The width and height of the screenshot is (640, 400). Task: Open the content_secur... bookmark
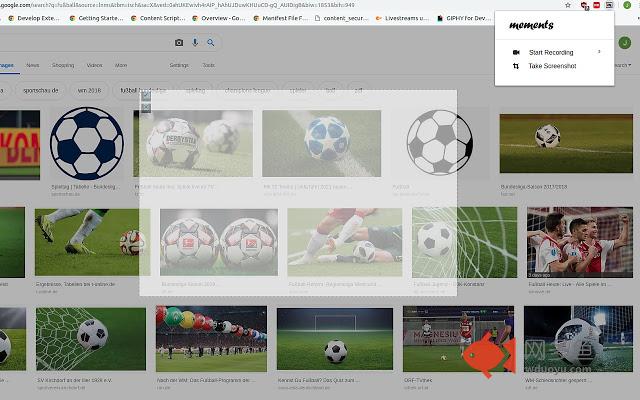coord(342,18)
